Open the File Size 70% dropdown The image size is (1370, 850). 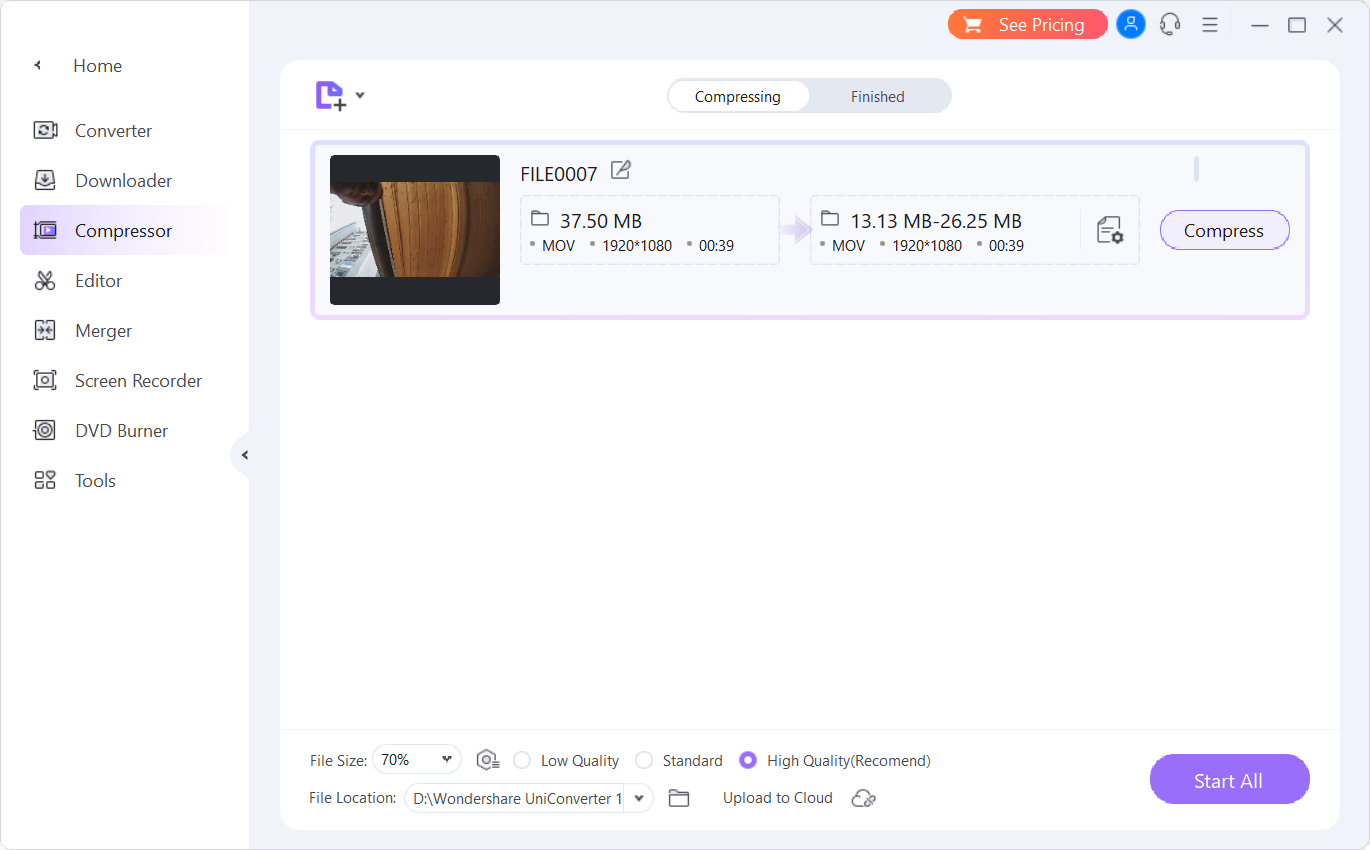point(417,760)
